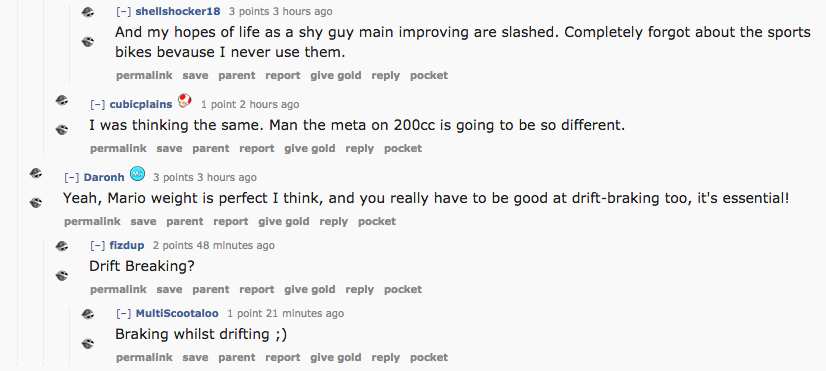The width and height of the screenshot is (826, 371).
Task: Downvote shellshocker18's comment with lower shell icon
Action: click(x=88, y=41)
